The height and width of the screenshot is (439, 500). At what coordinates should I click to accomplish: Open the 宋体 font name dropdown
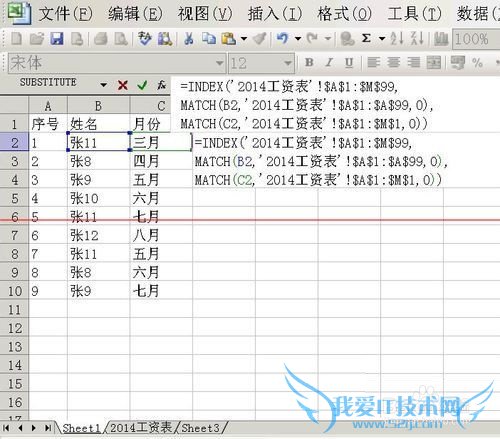(x=219, y=63)
